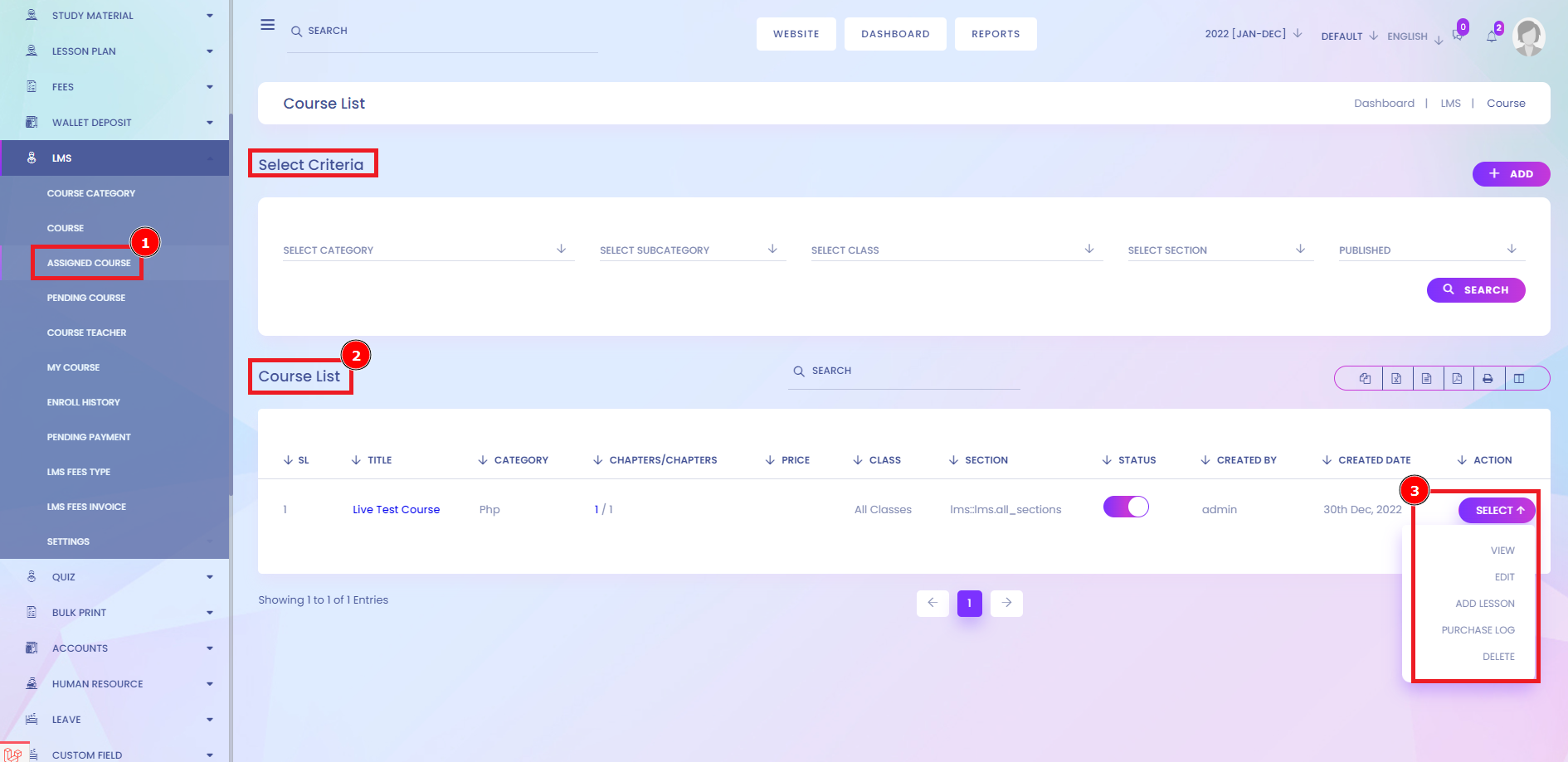Screen dimensions: 1568x762
Task: Expand the 2022 [Jan-Dec] session dropdown
Action: point(1253,34)
